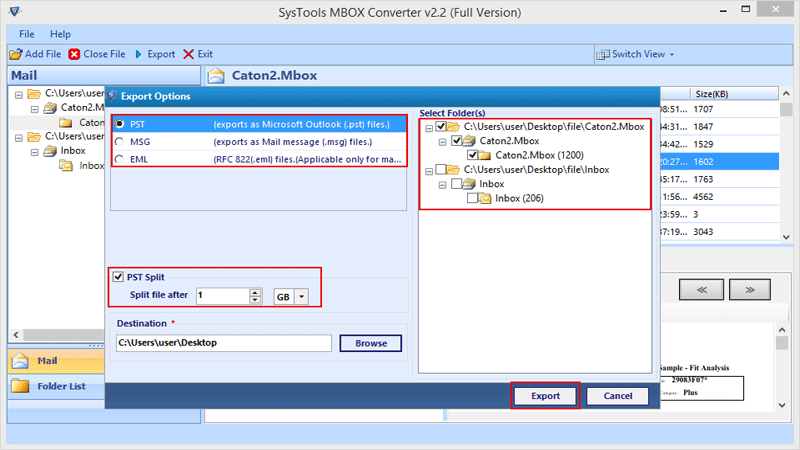Click the next page >> button
Screen dimensions: 800x450
(750, 290)
